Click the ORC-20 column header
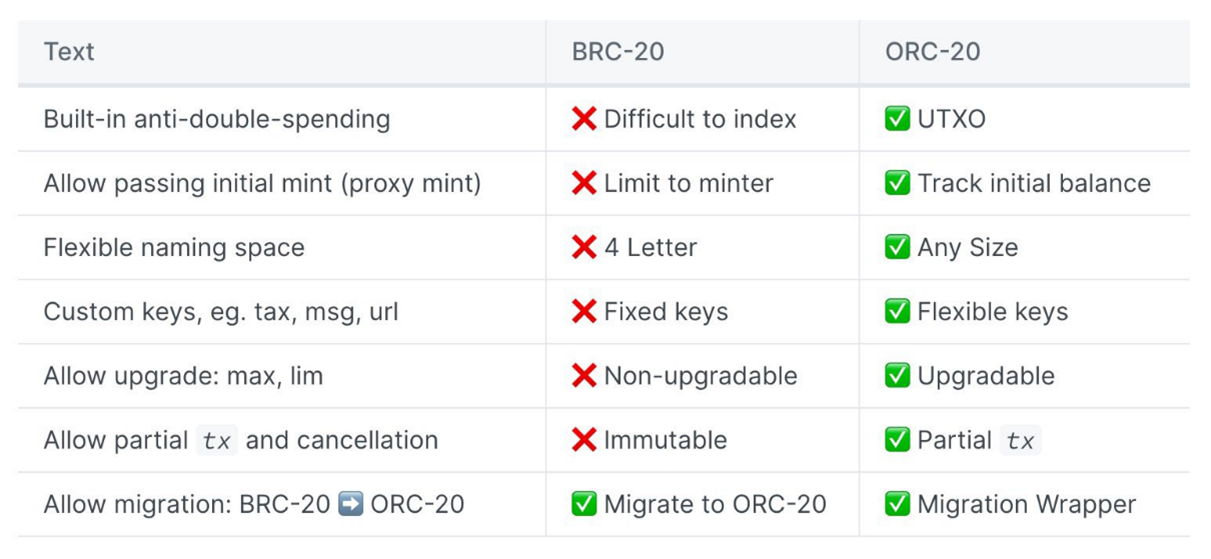The height and width of the screenshot is (559, 1211). (x=932, y=52)
